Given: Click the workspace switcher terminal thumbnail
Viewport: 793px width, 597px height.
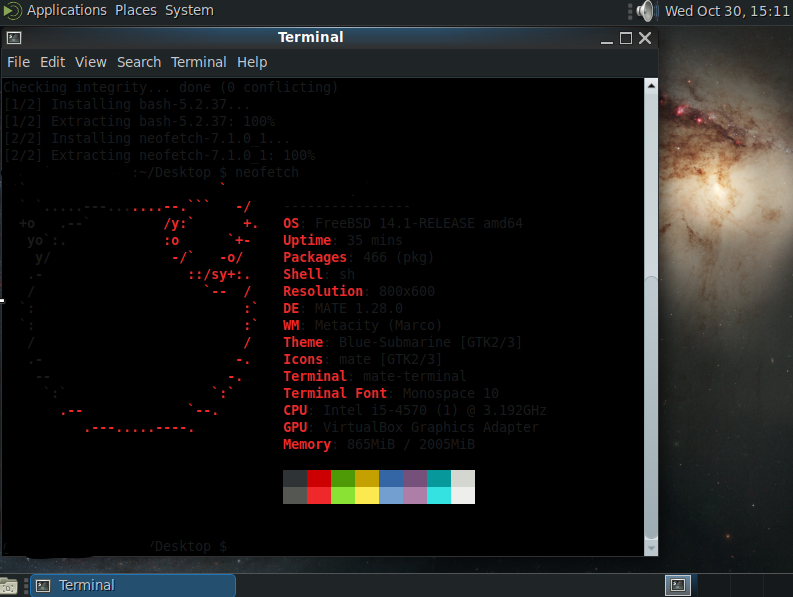Looking at the screenshot, I should (x=678, y=585).
